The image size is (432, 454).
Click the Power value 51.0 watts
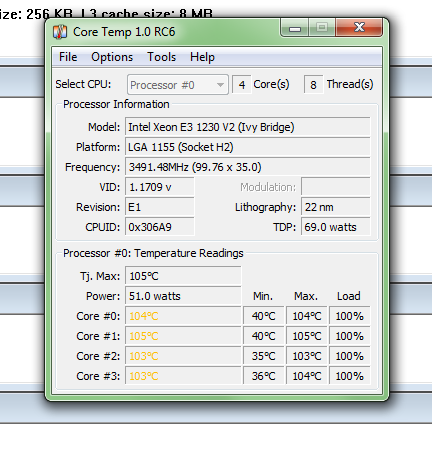pyautogui.click(x=183, y=296)
